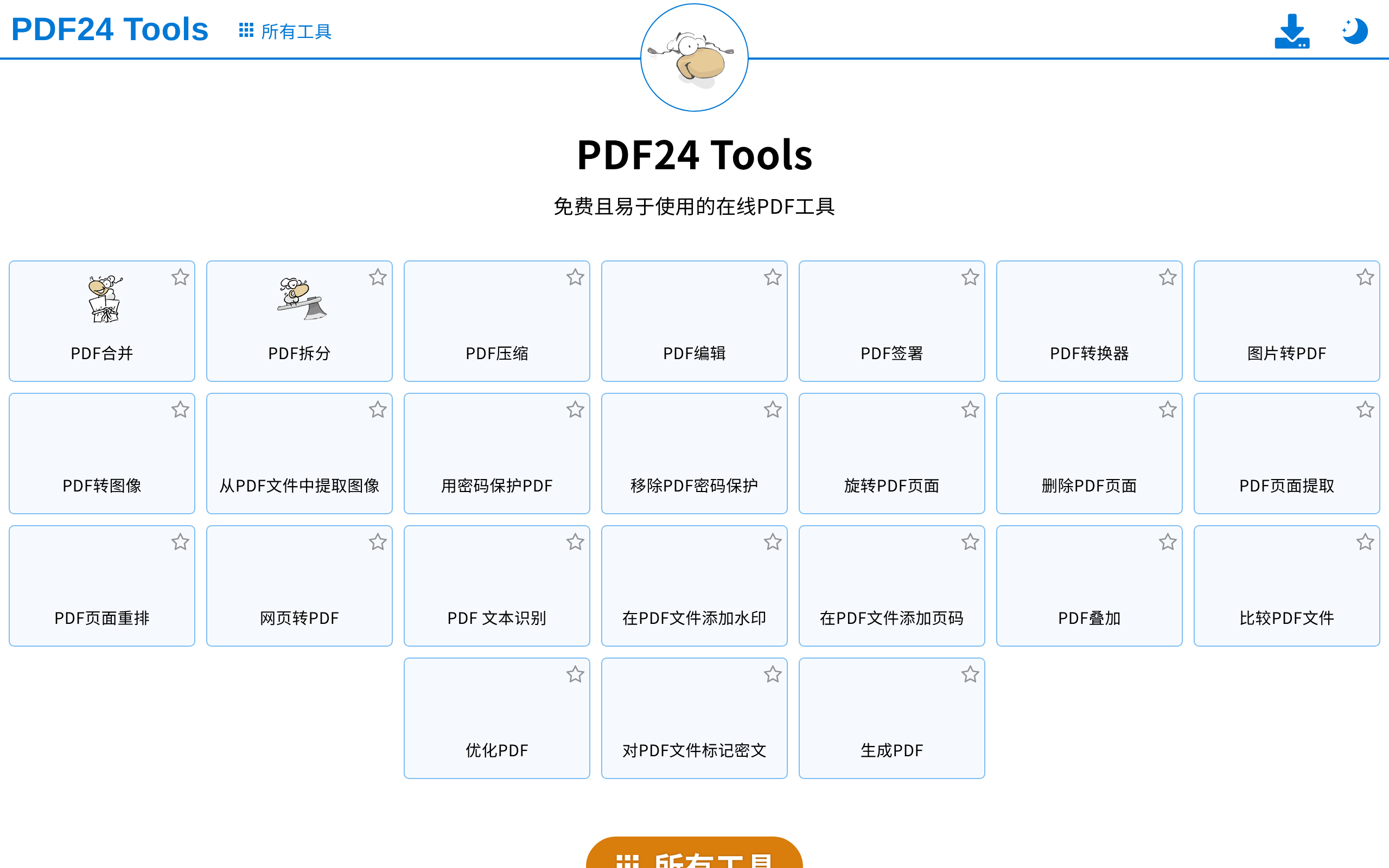Image resolution: width=1389 pixels, height=868 pixels.
Task: Star the 删除PDF页面 tool
Action: pyautogui.click(x=1168, y=409)
